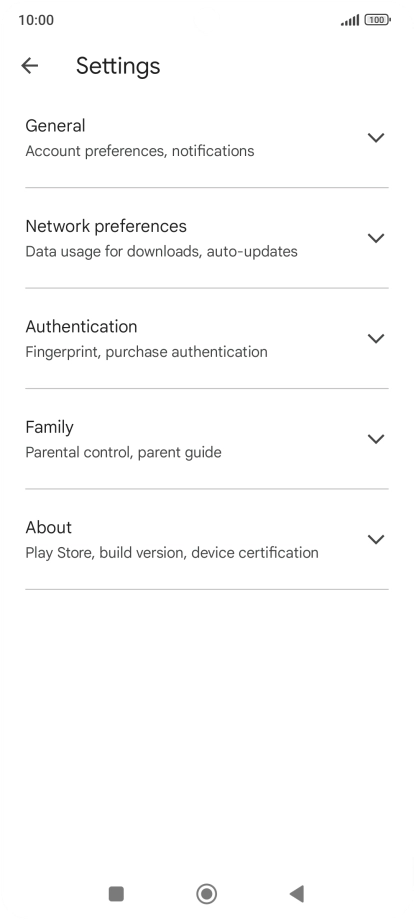414x920 pixels.
Task: Select the About heading
Action: point(49,527)
